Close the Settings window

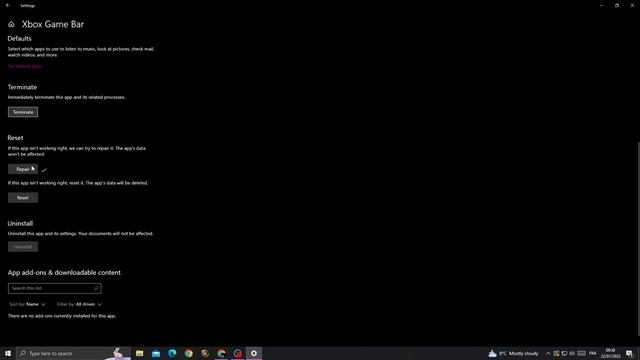click(632, 5)
